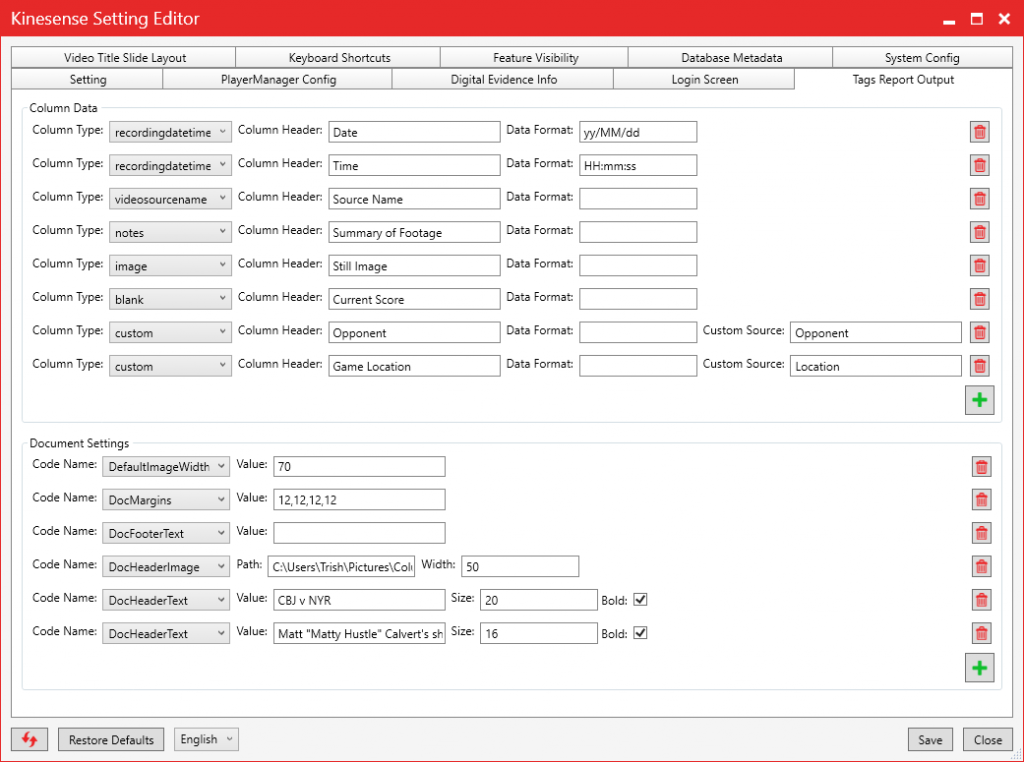Expand custom column type for Opponent row
The image size is (1024, 762).
pyautogui.click(x=170, y=332)
